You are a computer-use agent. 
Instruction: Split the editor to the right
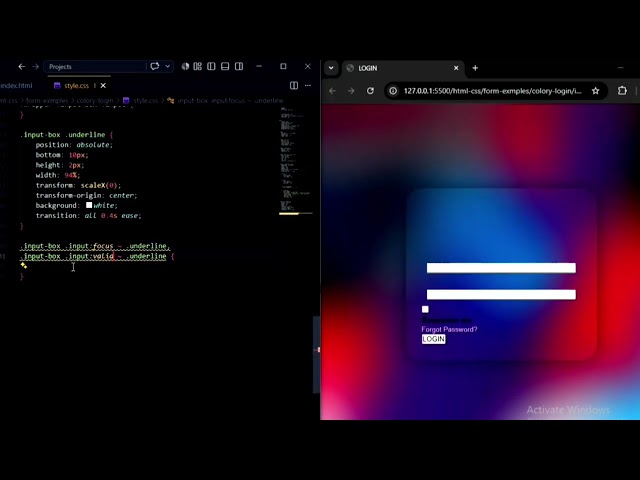(294, 85)
